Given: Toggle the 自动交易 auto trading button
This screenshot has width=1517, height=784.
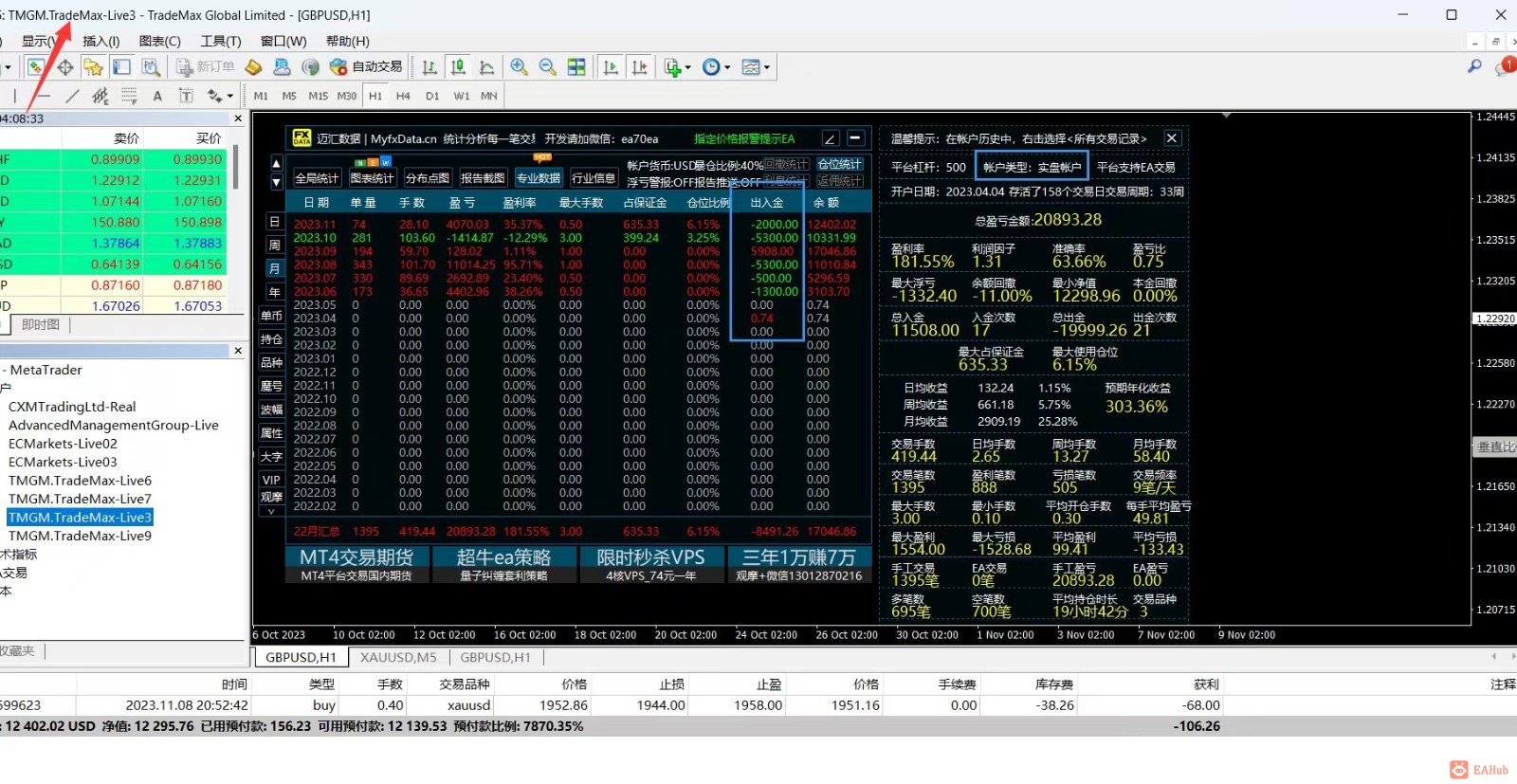Looking at the screenshot, I should tap(366, 66).
